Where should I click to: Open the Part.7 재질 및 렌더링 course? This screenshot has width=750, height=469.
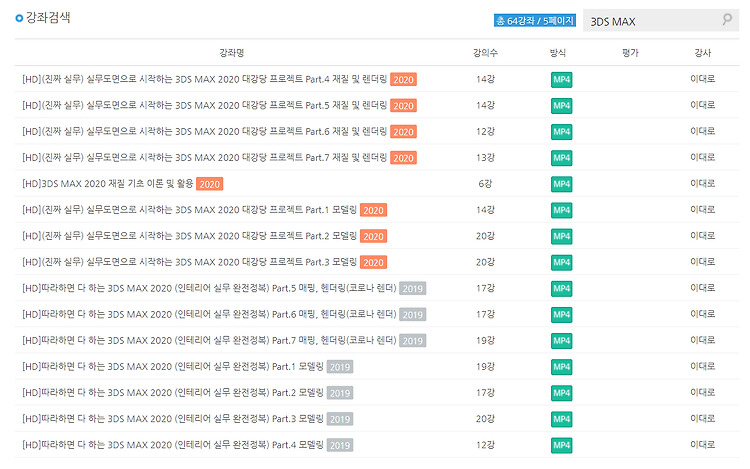(x=205, y=158)
